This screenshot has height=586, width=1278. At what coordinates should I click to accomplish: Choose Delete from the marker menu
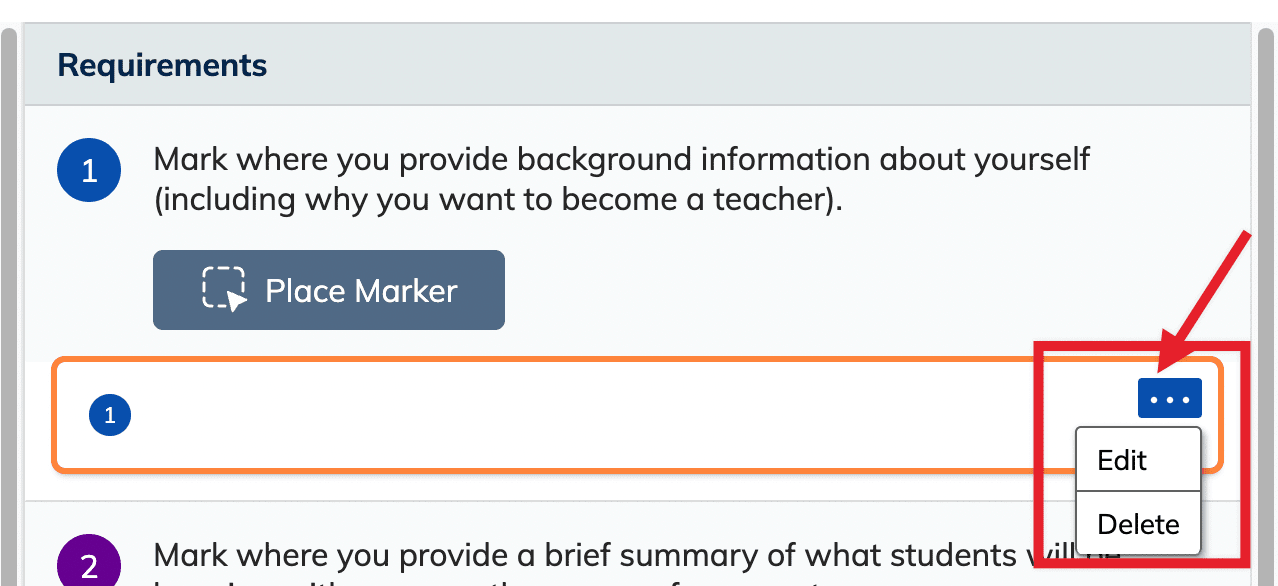tap(1138, 523)
